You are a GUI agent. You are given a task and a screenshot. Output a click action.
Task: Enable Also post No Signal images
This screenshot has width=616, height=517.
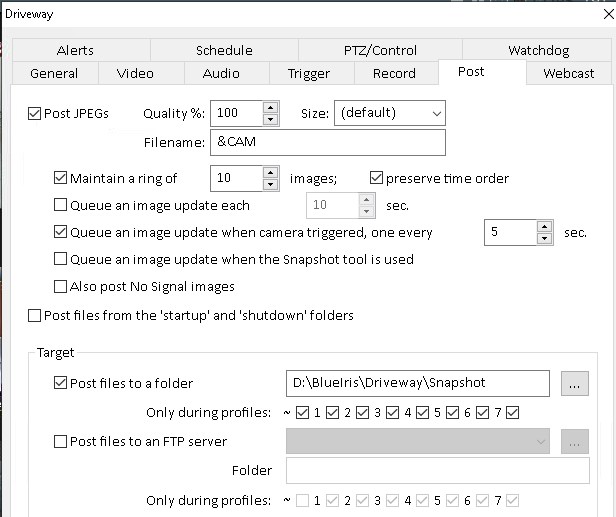(x=60, y=287)
